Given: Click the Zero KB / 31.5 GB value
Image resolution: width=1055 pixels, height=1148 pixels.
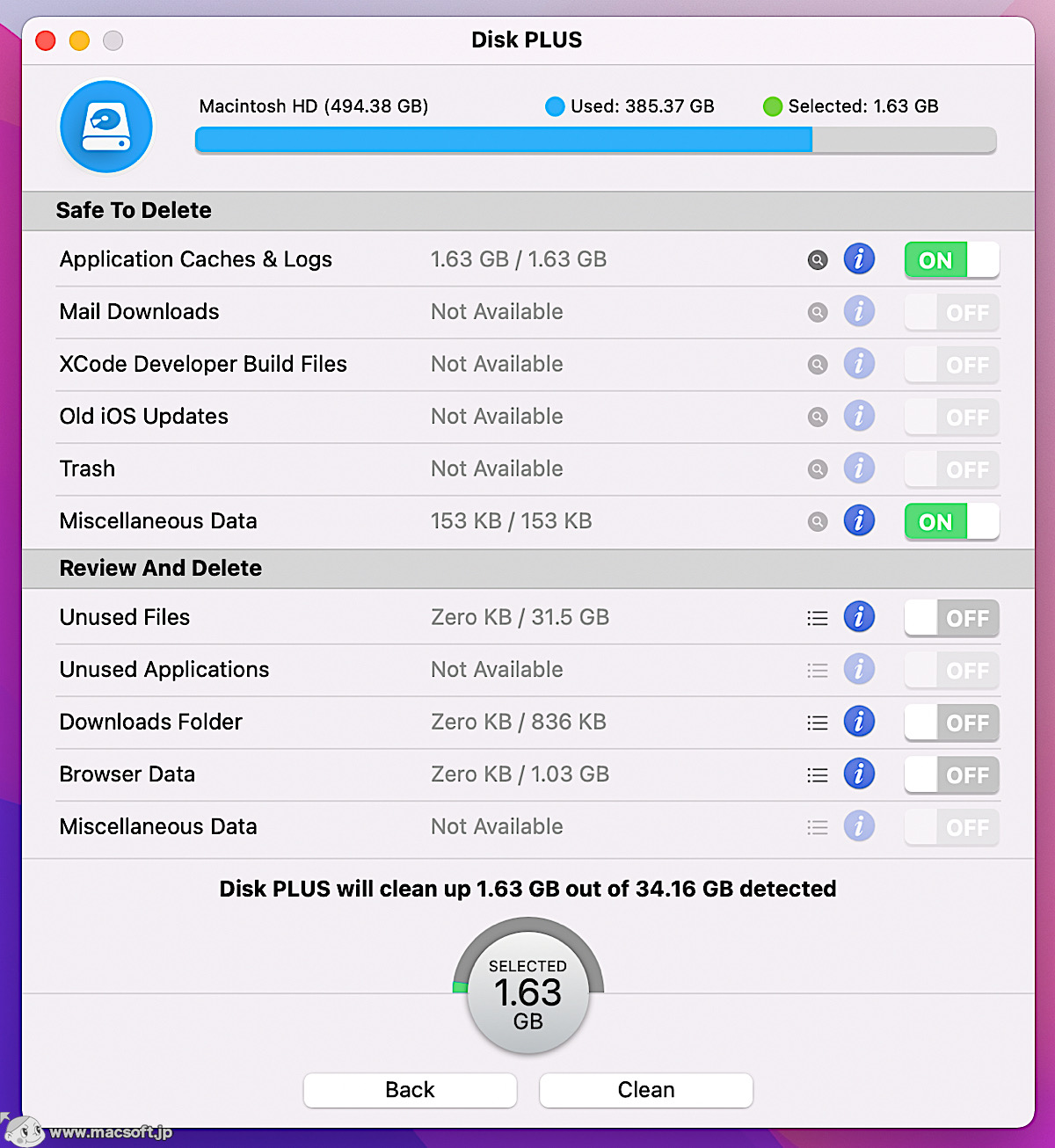Looking at the screenshot, I should click(x=520, y=617).
